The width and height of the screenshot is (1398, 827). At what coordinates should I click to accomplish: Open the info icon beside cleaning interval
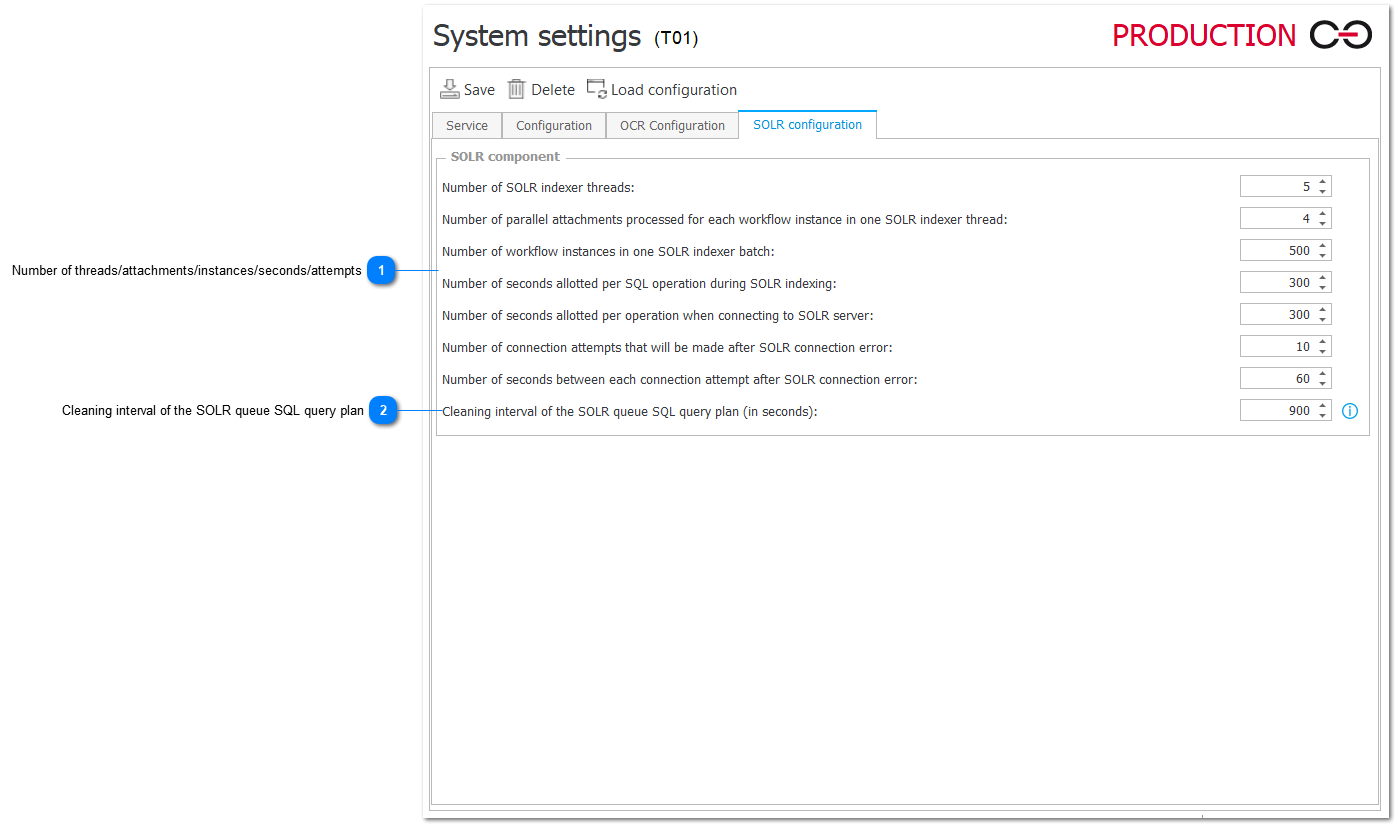(1350, 411)
